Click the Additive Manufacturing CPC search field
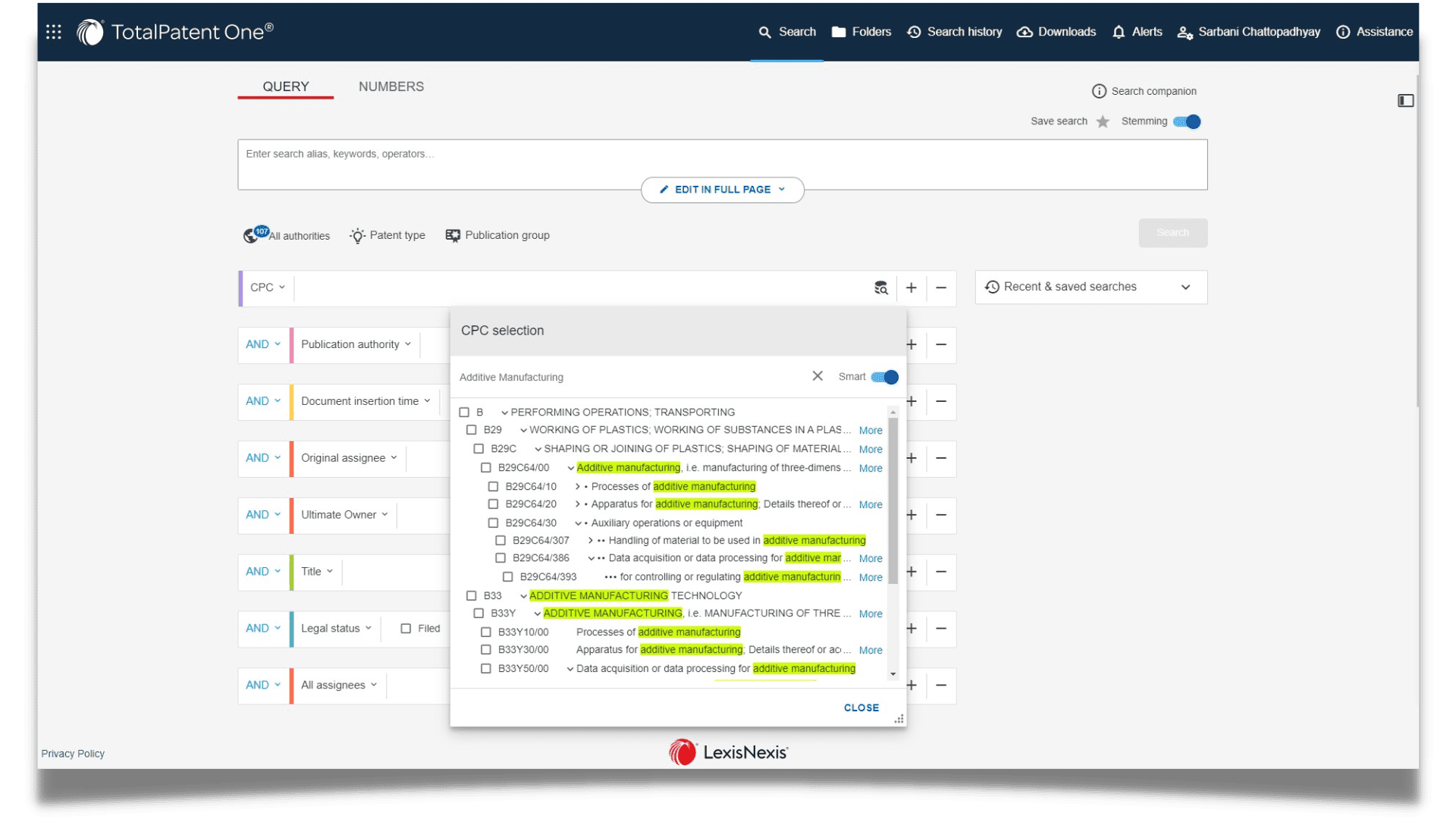The image size is (1456, 819). pyautogui.click(x=631, y=377)
